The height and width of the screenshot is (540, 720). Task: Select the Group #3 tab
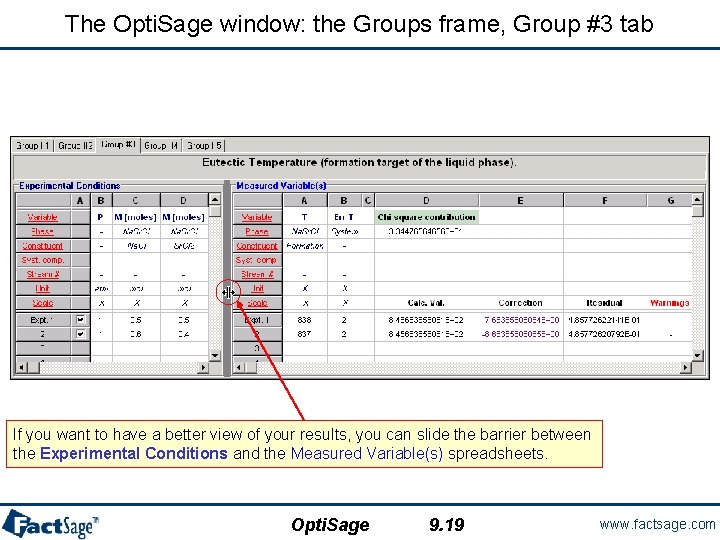(118, 145)
